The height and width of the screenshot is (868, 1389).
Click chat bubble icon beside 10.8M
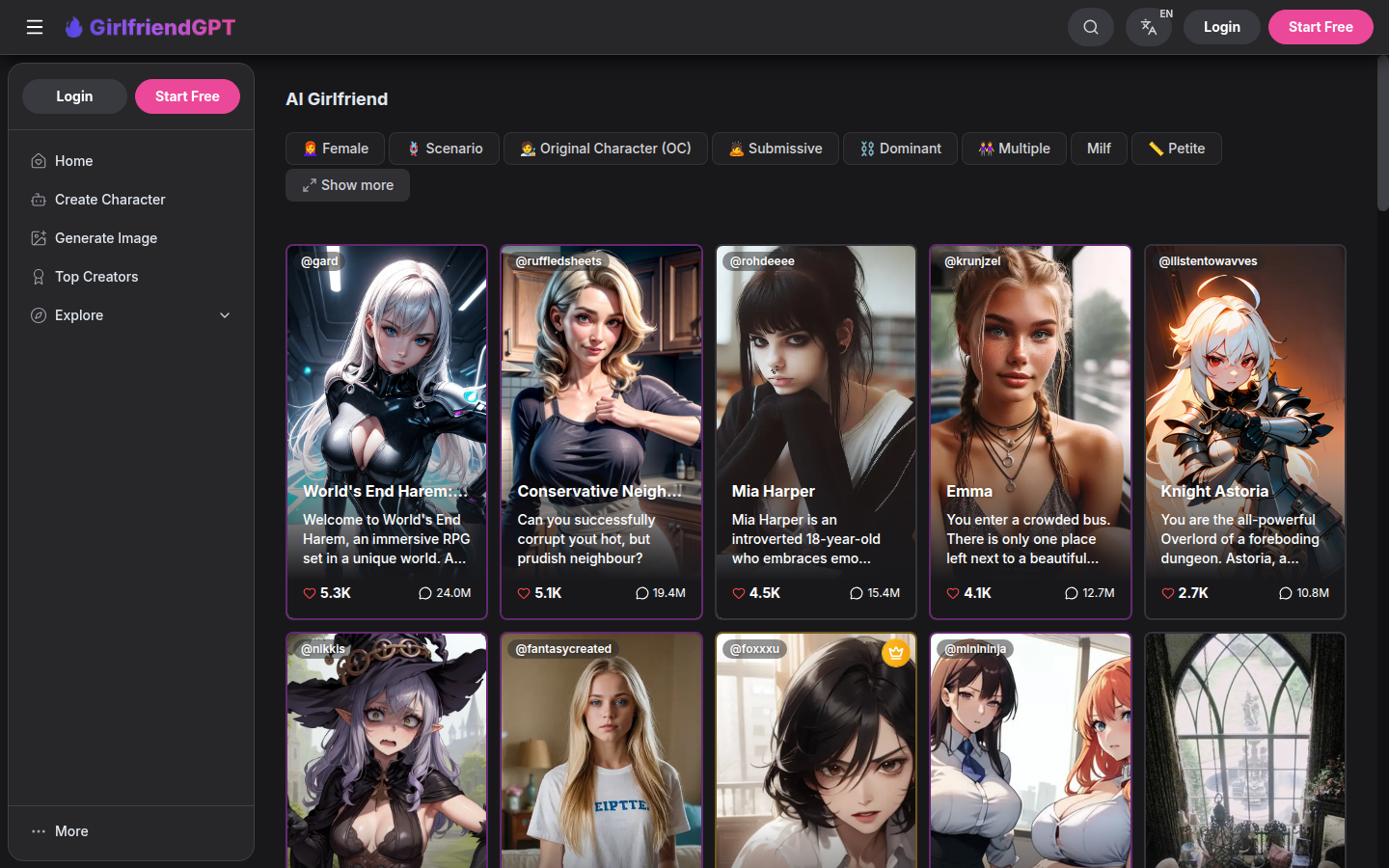(1286, 593)
